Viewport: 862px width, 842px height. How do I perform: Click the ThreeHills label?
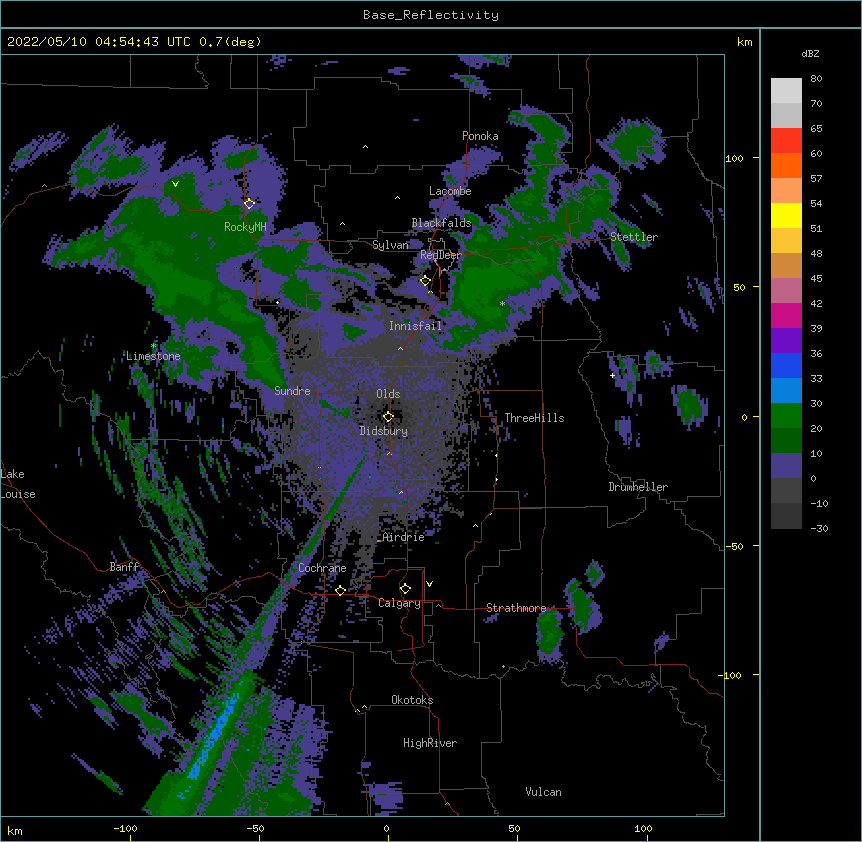(x=534, y=418)
